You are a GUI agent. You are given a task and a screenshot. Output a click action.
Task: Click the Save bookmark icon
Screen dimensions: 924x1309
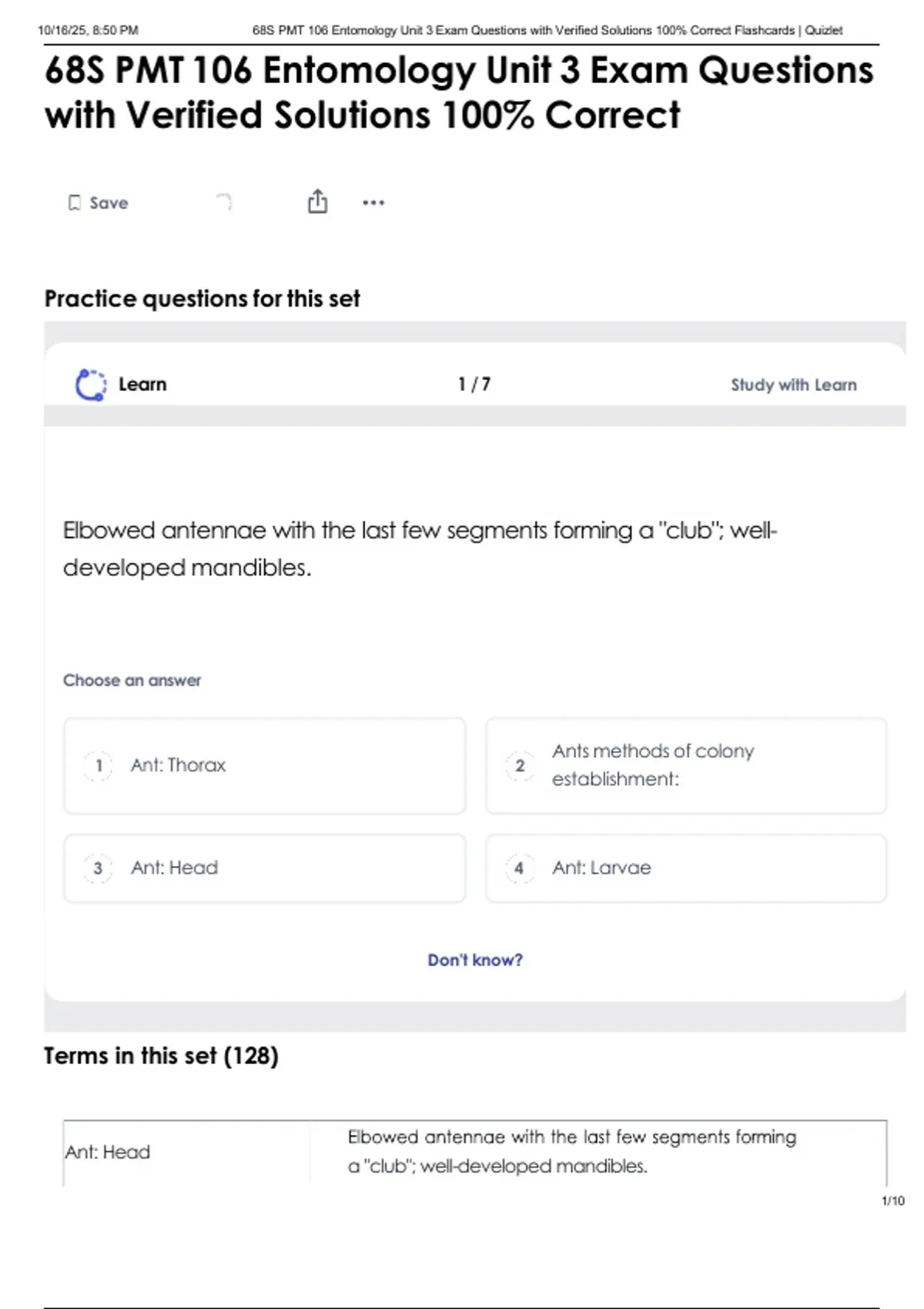coord(74,203)
